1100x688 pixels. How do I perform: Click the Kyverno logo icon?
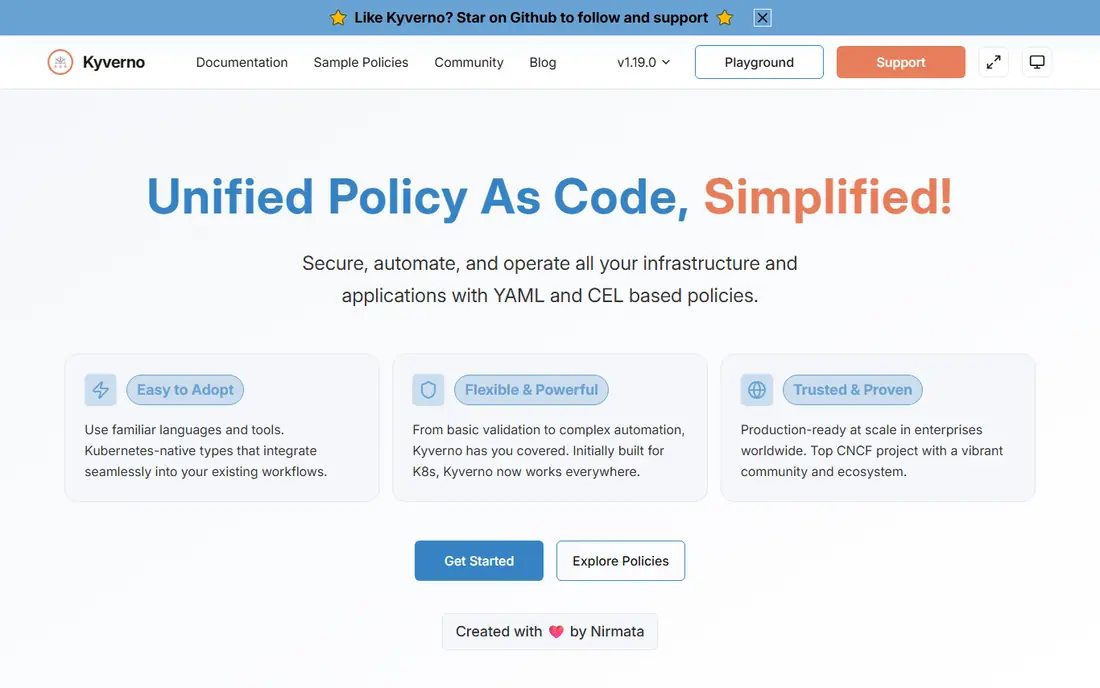pos(60,62)
